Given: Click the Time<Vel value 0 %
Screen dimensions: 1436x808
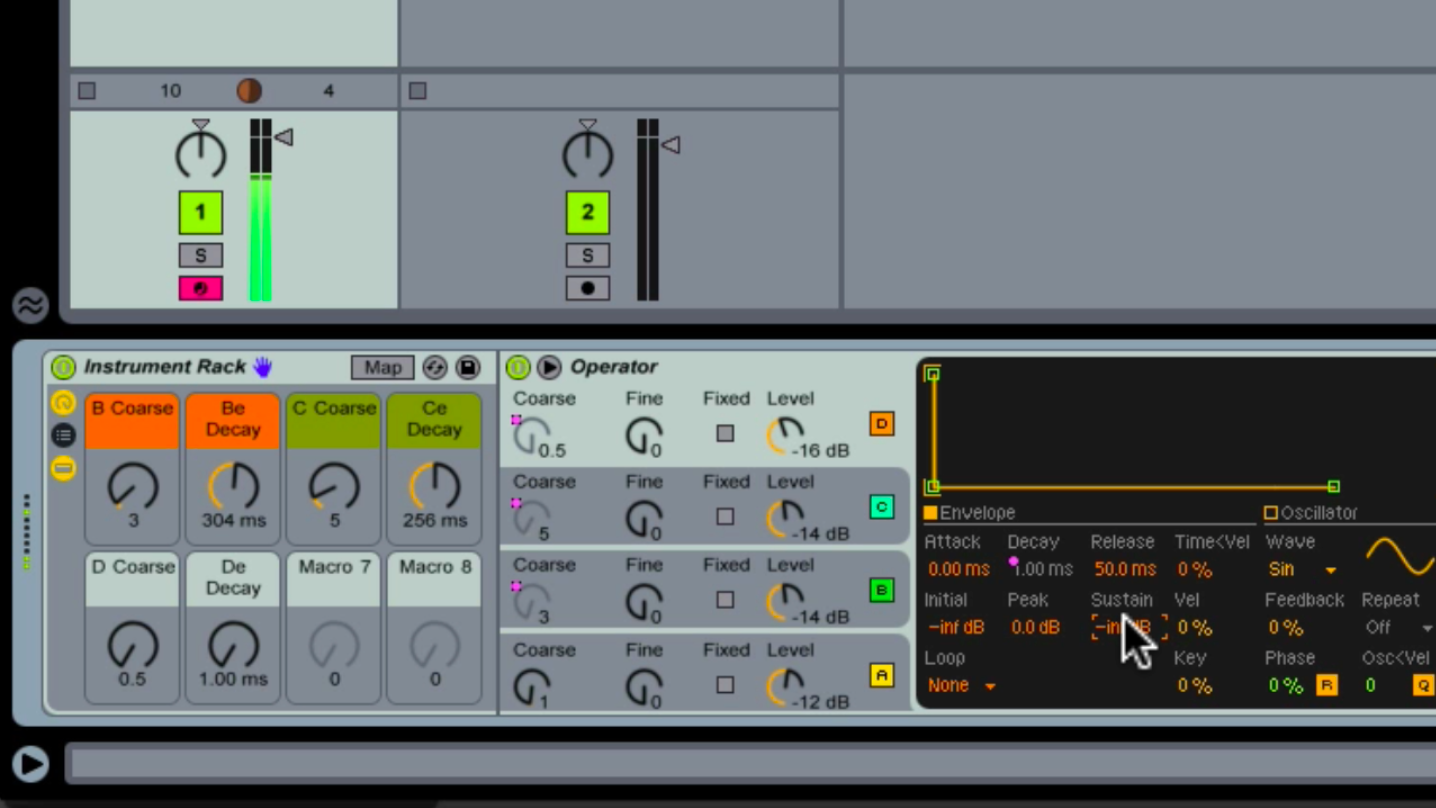Looking at the screenshot, I should tap(1194, 569).
